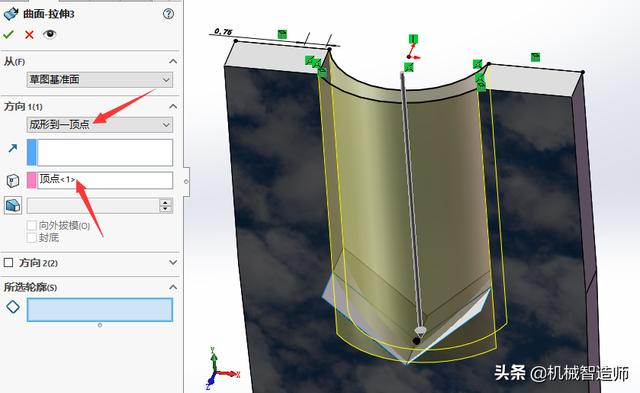The image size is (640, 393).
Task: Open the 草图基准面 start condition dropdown
Action: [x=100, y=80]
